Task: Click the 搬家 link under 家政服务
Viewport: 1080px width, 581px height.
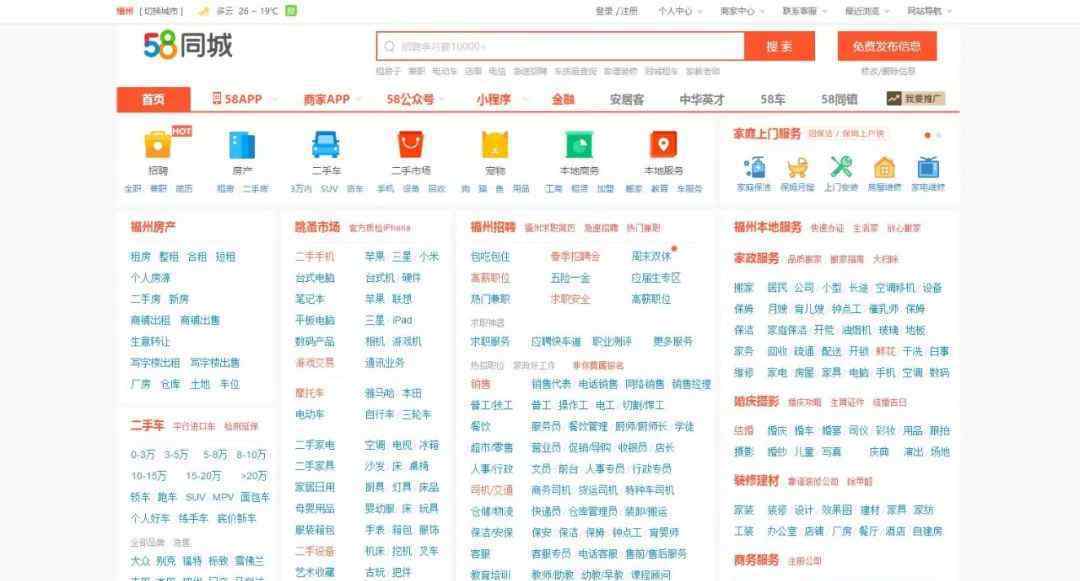Action: pos(744,287)
